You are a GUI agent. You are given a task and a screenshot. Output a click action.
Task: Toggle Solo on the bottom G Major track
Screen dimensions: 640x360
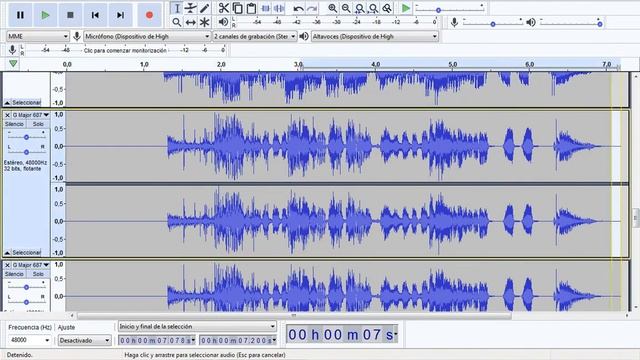(x=38, y=274)
